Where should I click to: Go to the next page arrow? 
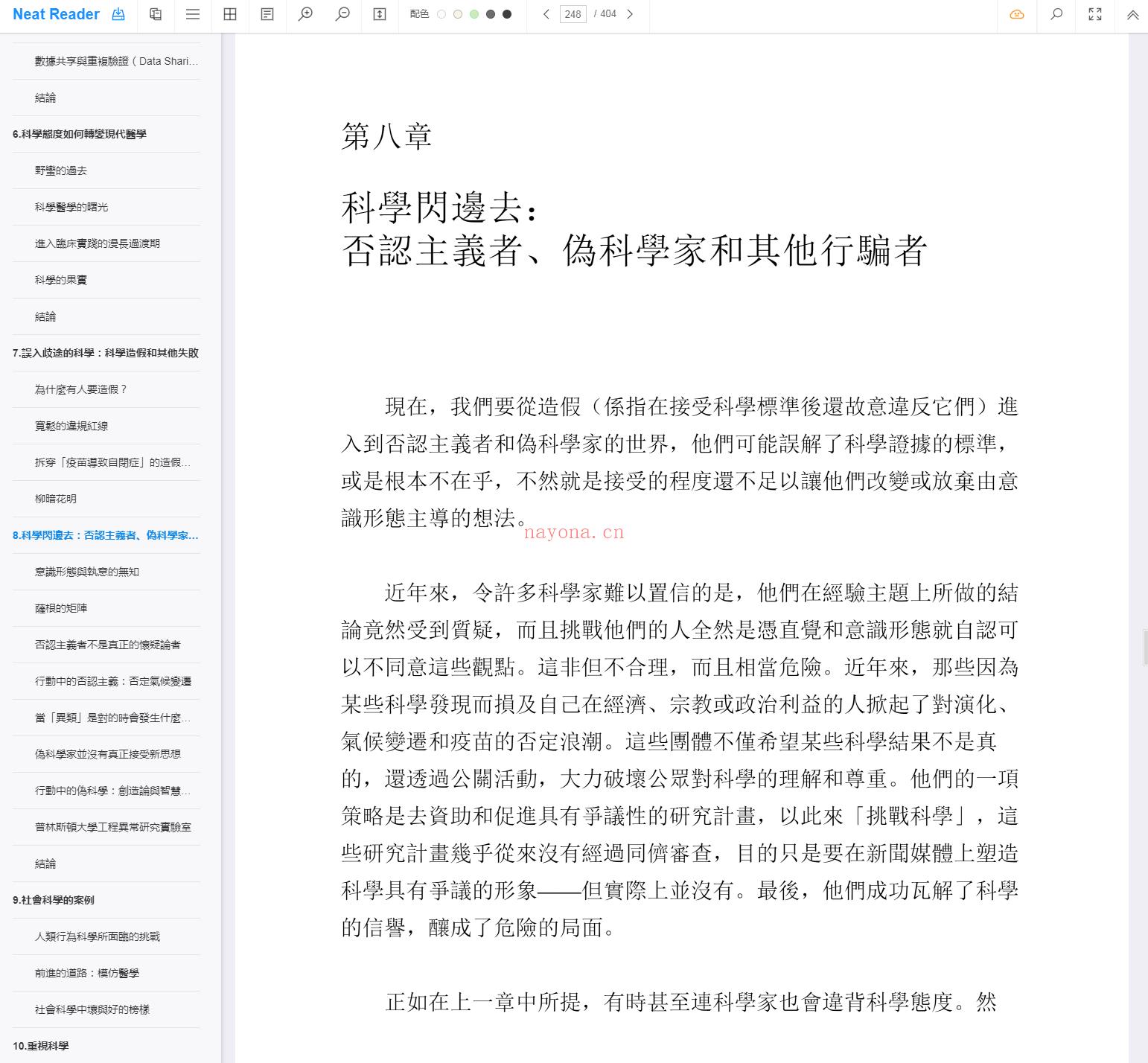tap(630, 14)
